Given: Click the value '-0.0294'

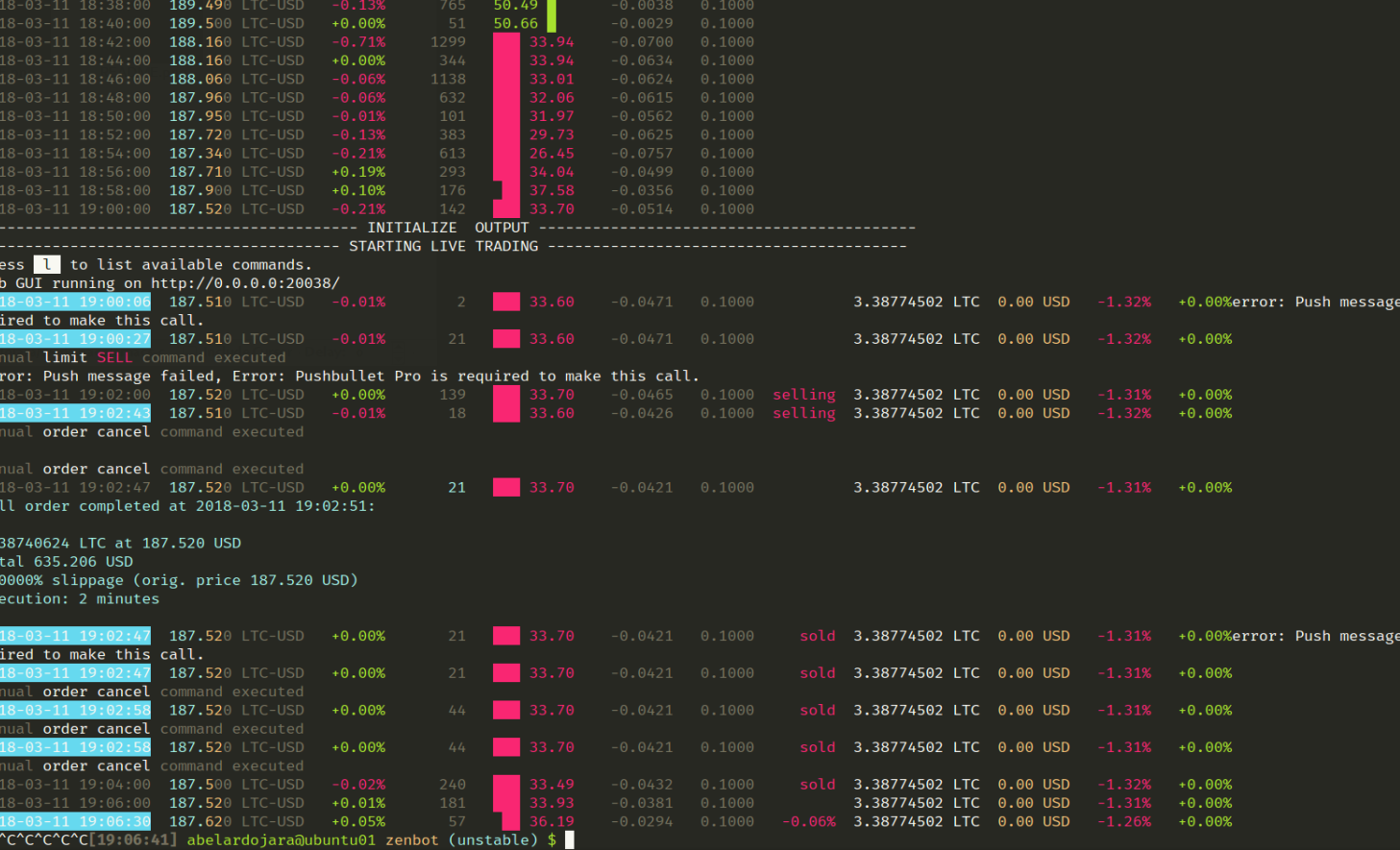Looking at the screenshot, I should click(642, 822).
